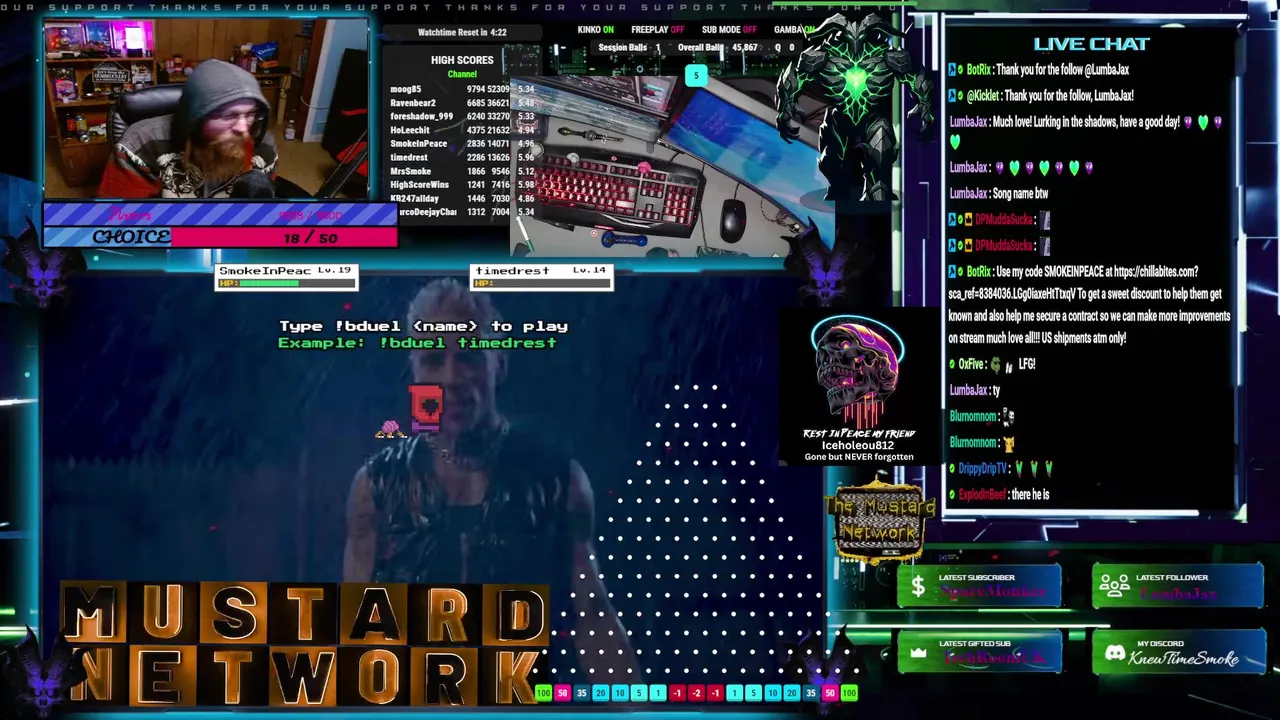Select the Ravenbear2 high score row
Viewport: 1280px width, 720px height.
coord(462,103)
